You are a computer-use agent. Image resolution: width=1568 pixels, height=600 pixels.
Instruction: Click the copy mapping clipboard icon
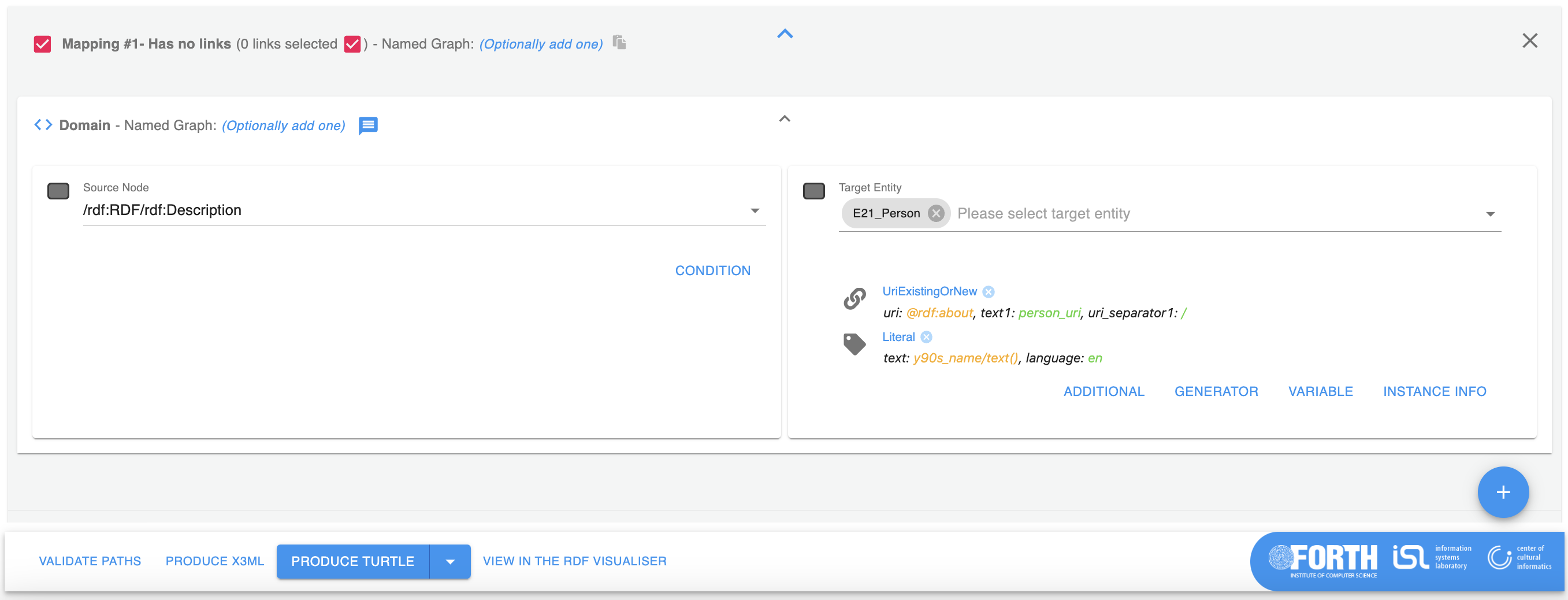click(619, 43)
